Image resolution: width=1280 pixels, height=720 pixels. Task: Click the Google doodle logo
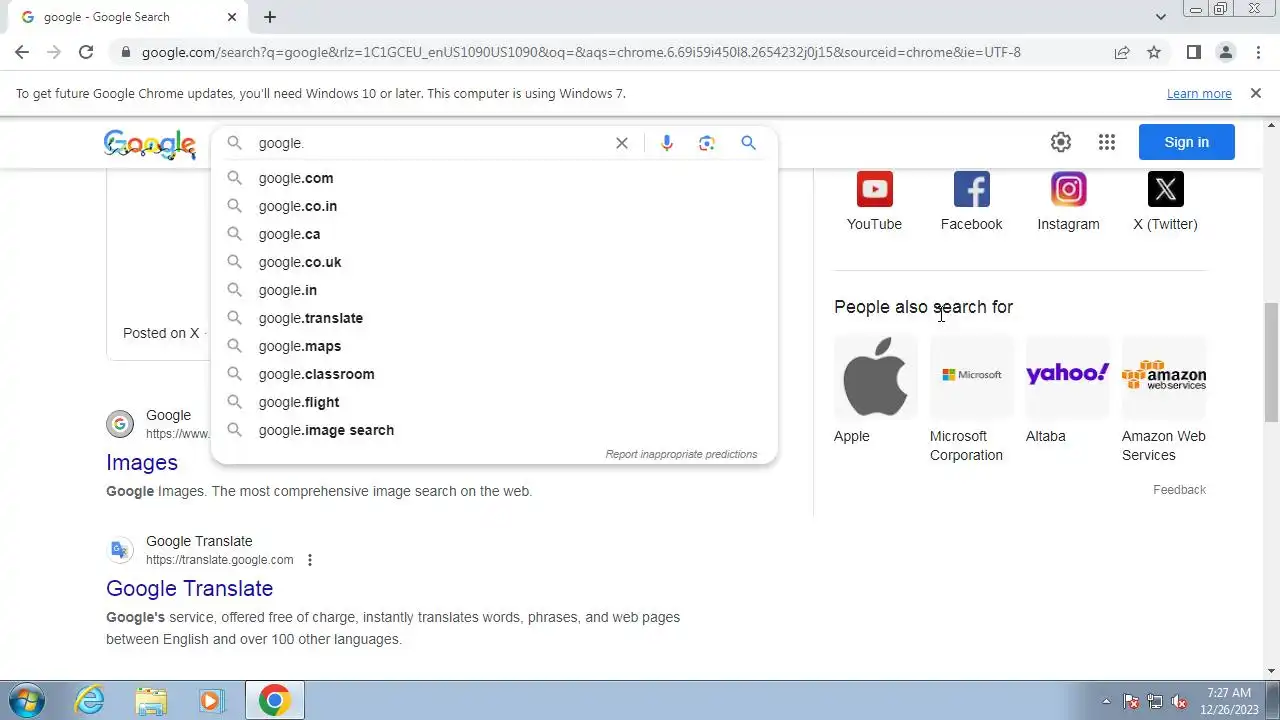pyautogui.click(x=150, y=144)
